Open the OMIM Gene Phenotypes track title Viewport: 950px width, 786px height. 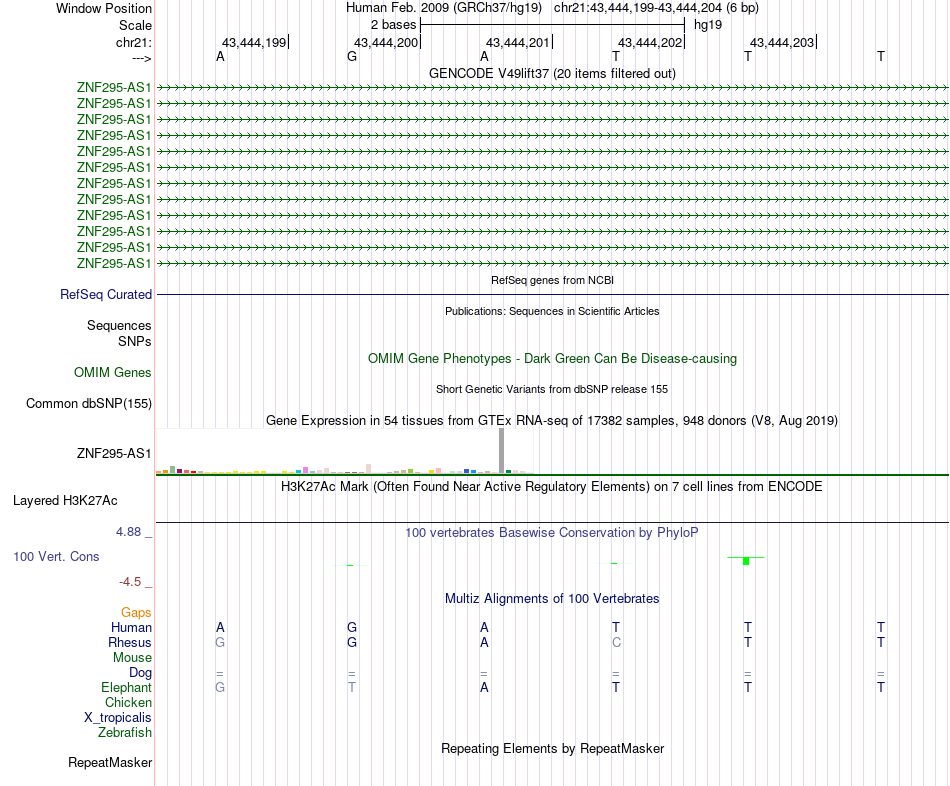552,358
